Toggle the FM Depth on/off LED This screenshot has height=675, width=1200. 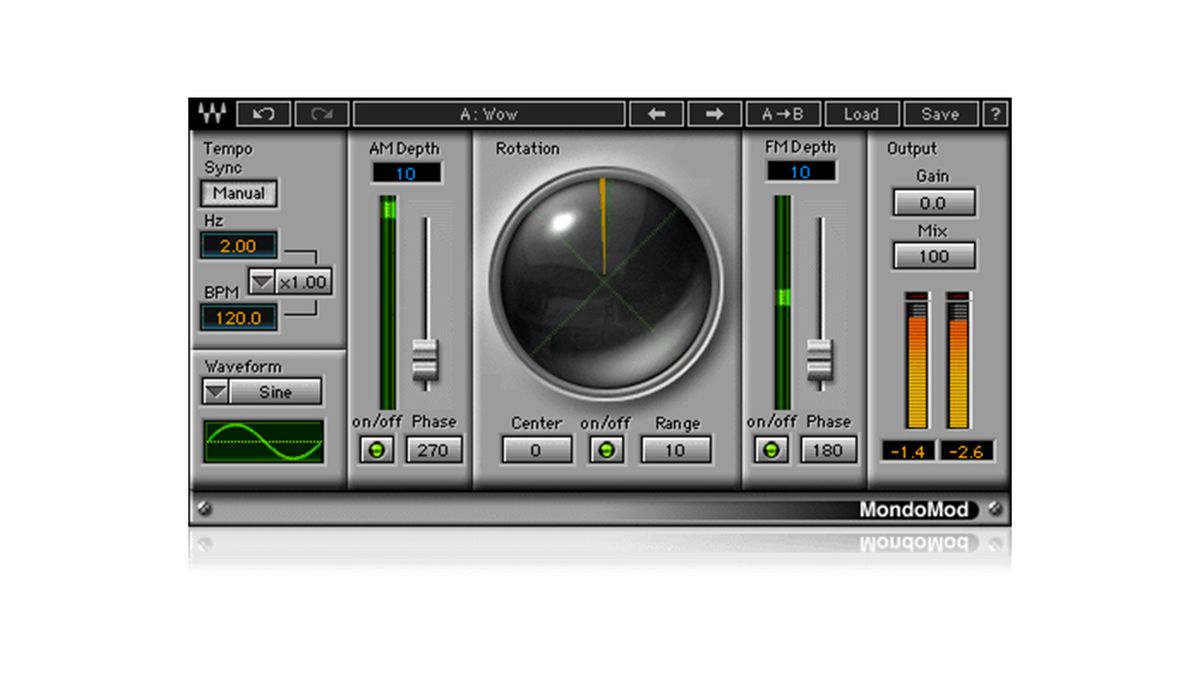coord(771,450)
